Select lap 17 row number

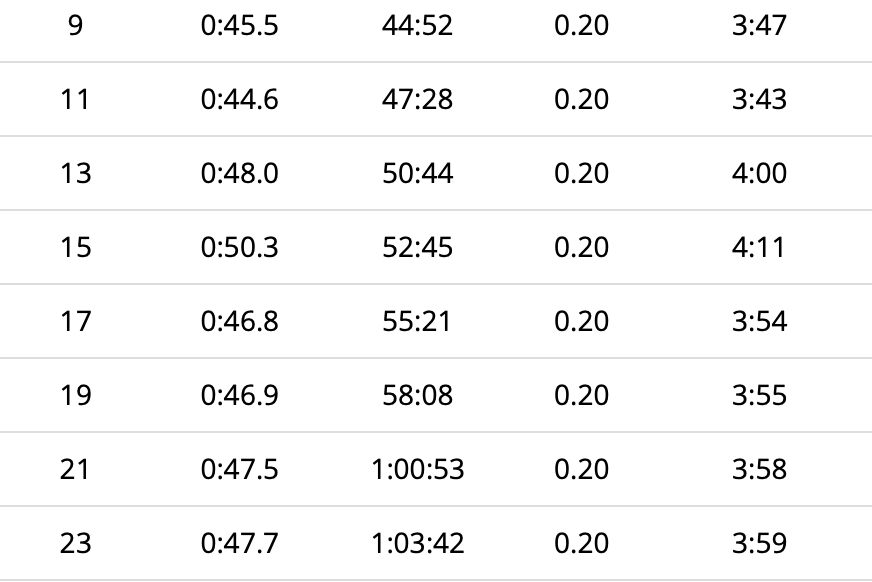click(75, 321)
